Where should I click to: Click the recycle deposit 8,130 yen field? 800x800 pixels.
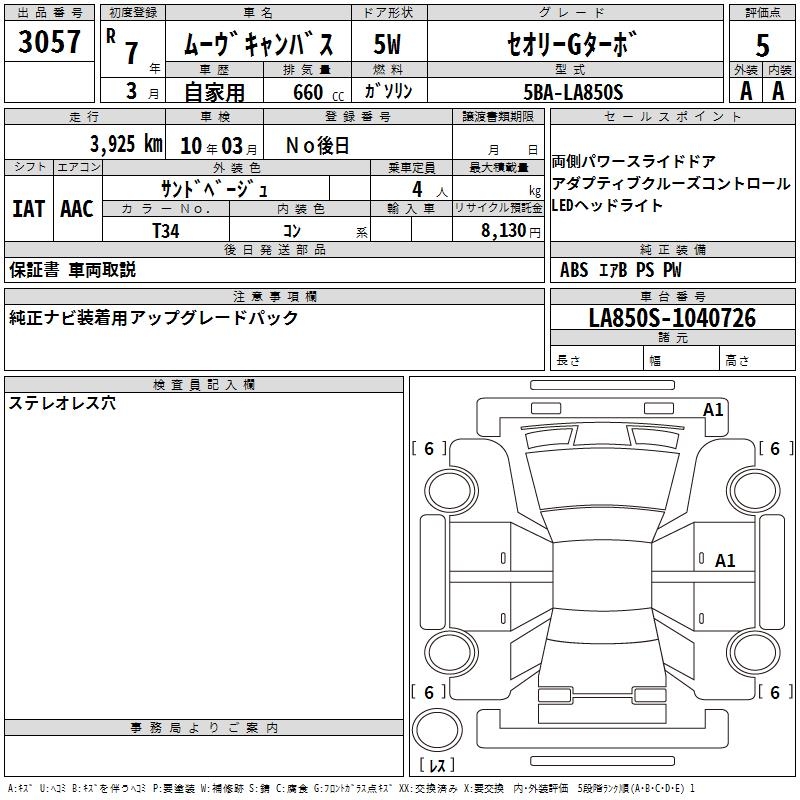pyautogui.click(x=498, y=230)
